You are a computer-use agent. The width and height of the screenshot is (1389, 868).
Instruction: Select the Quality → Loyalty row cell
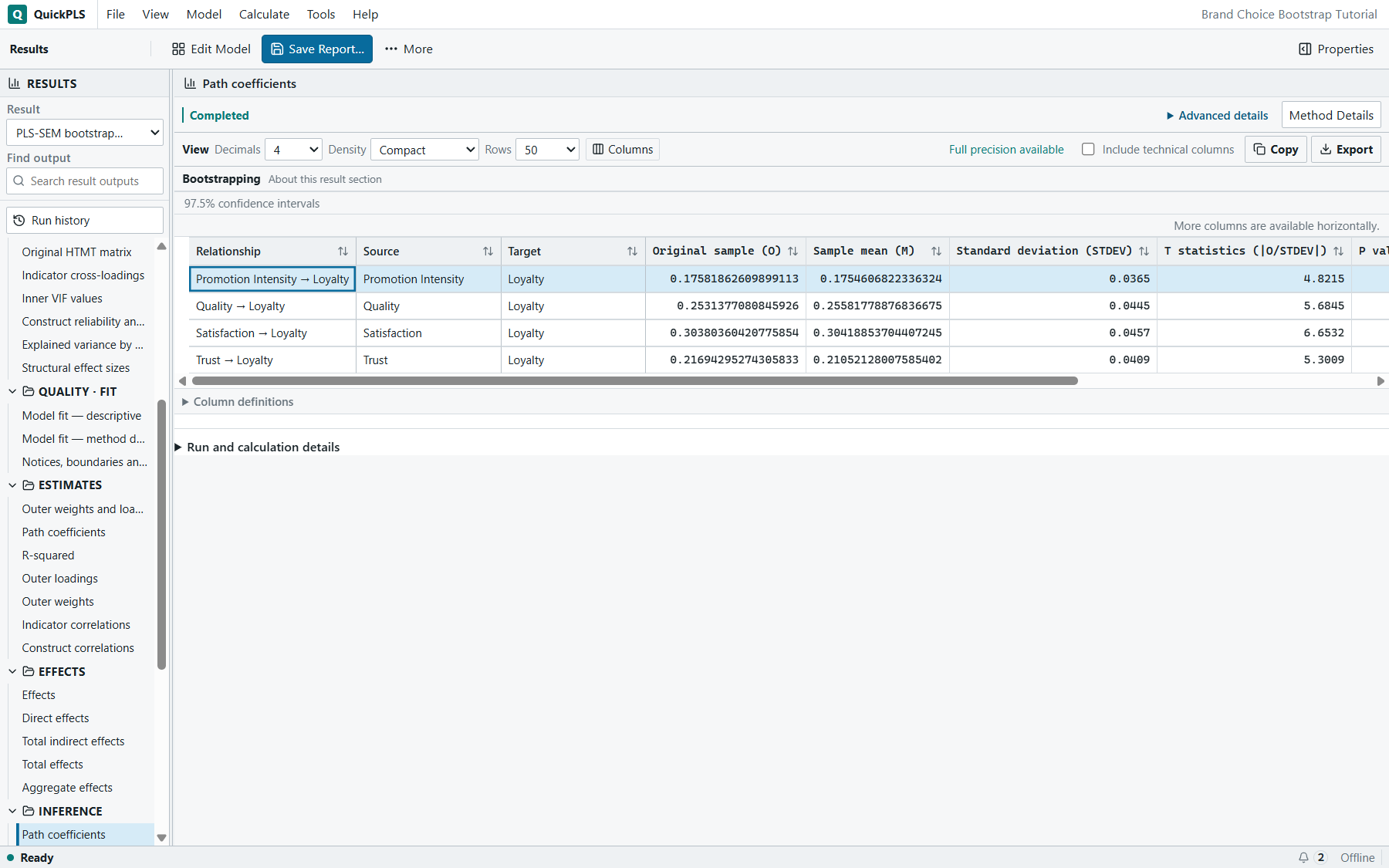(272, 306)
